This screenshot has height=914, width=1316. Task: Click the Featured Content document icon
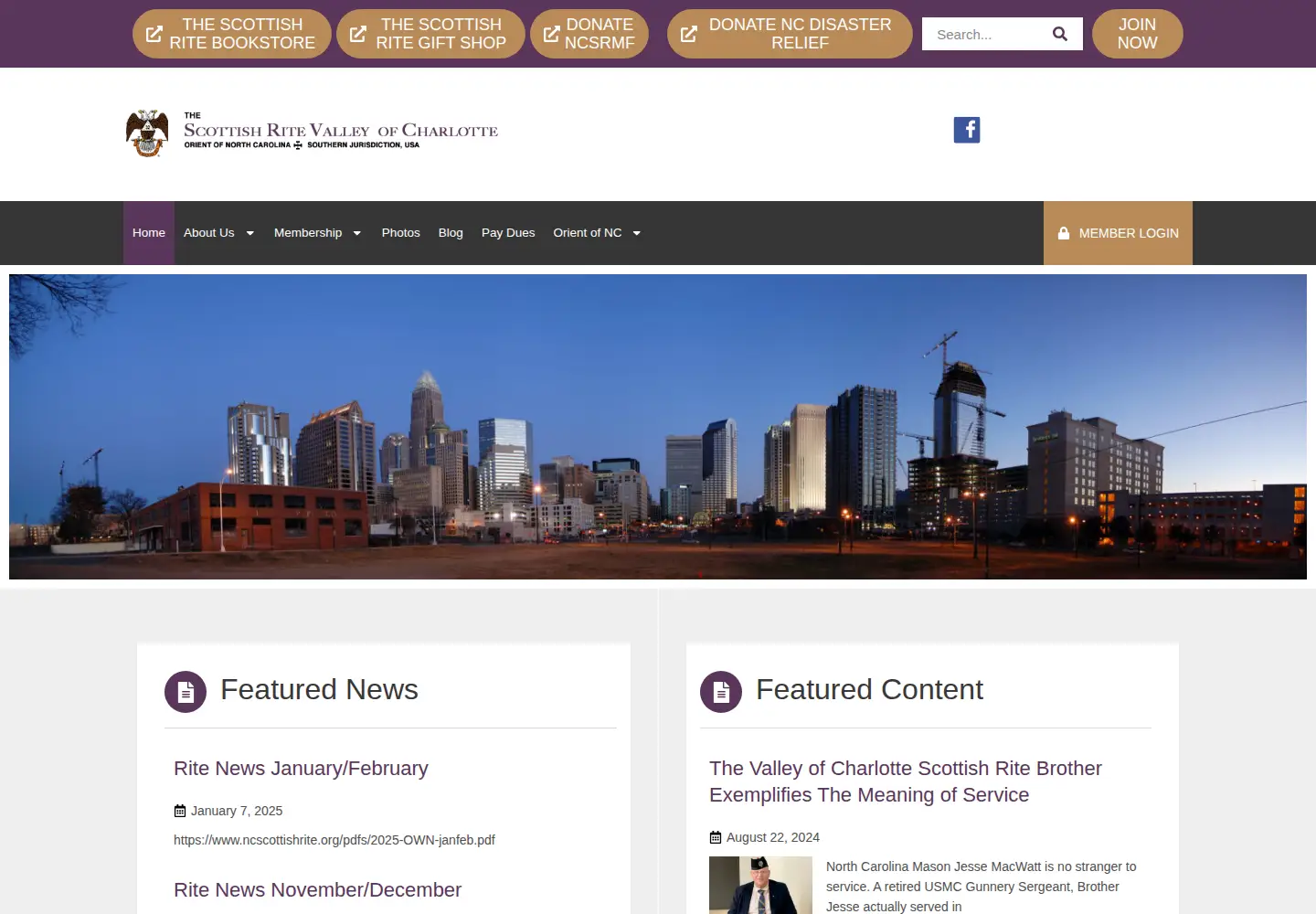(x=721, y=692)
